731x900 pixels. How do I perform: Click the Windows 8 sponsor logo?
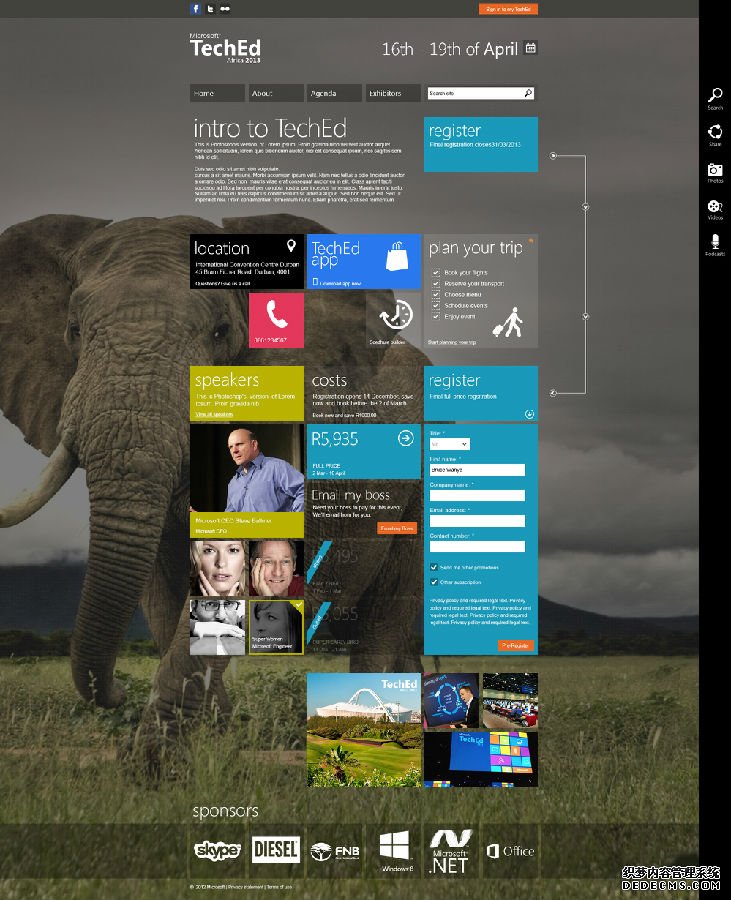[x=395, y=851]
